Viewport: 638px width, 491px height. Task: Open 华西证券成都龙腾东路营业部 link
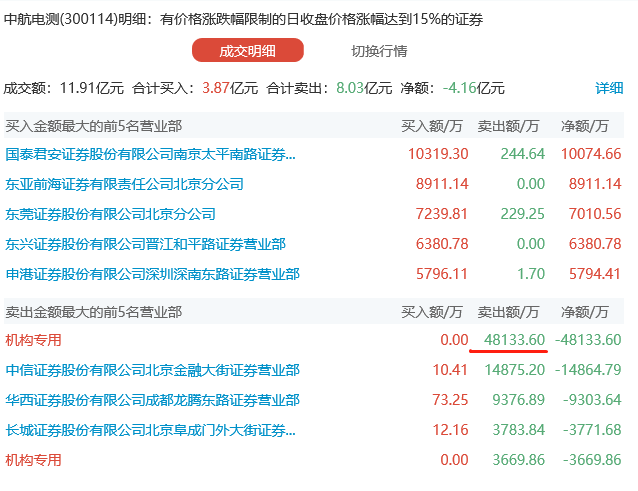(153, 400)
